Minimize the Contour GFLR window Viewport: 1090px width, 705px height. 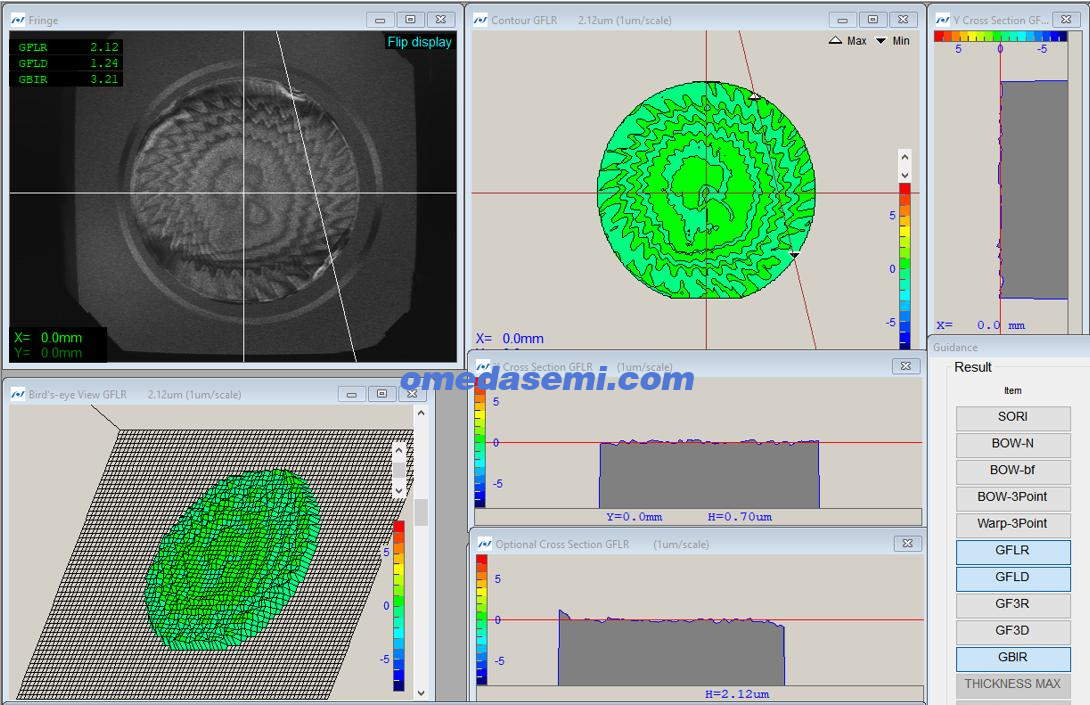tap(843, 20)
